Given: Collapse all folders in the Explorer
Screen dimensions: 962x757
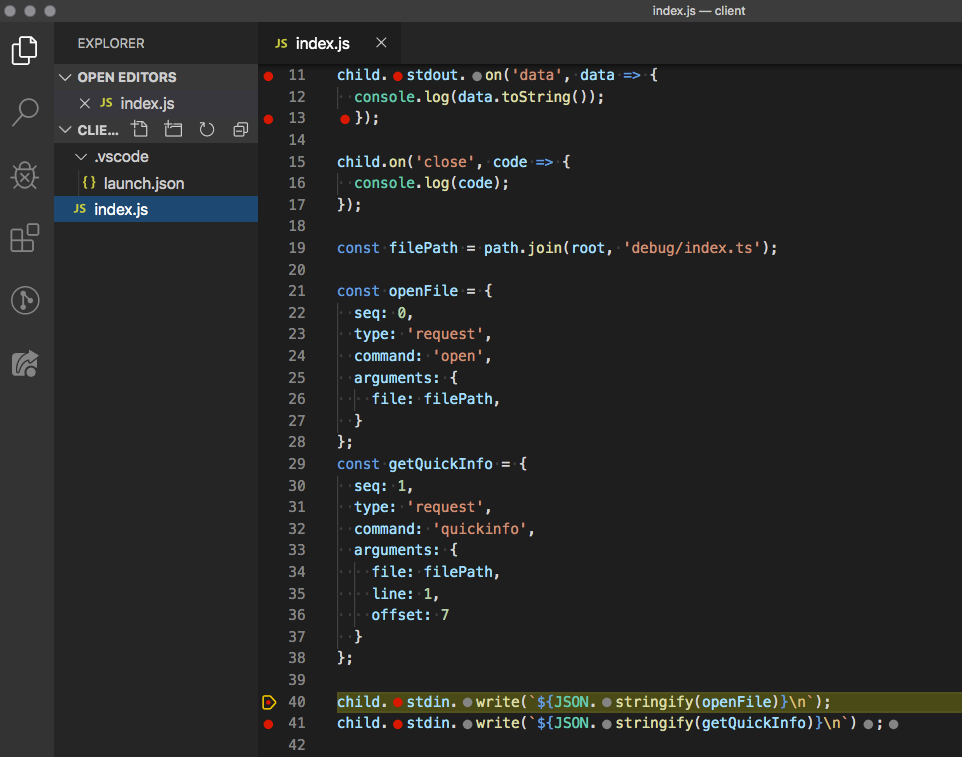Looking at the screenshot, I should coord(239,129).
